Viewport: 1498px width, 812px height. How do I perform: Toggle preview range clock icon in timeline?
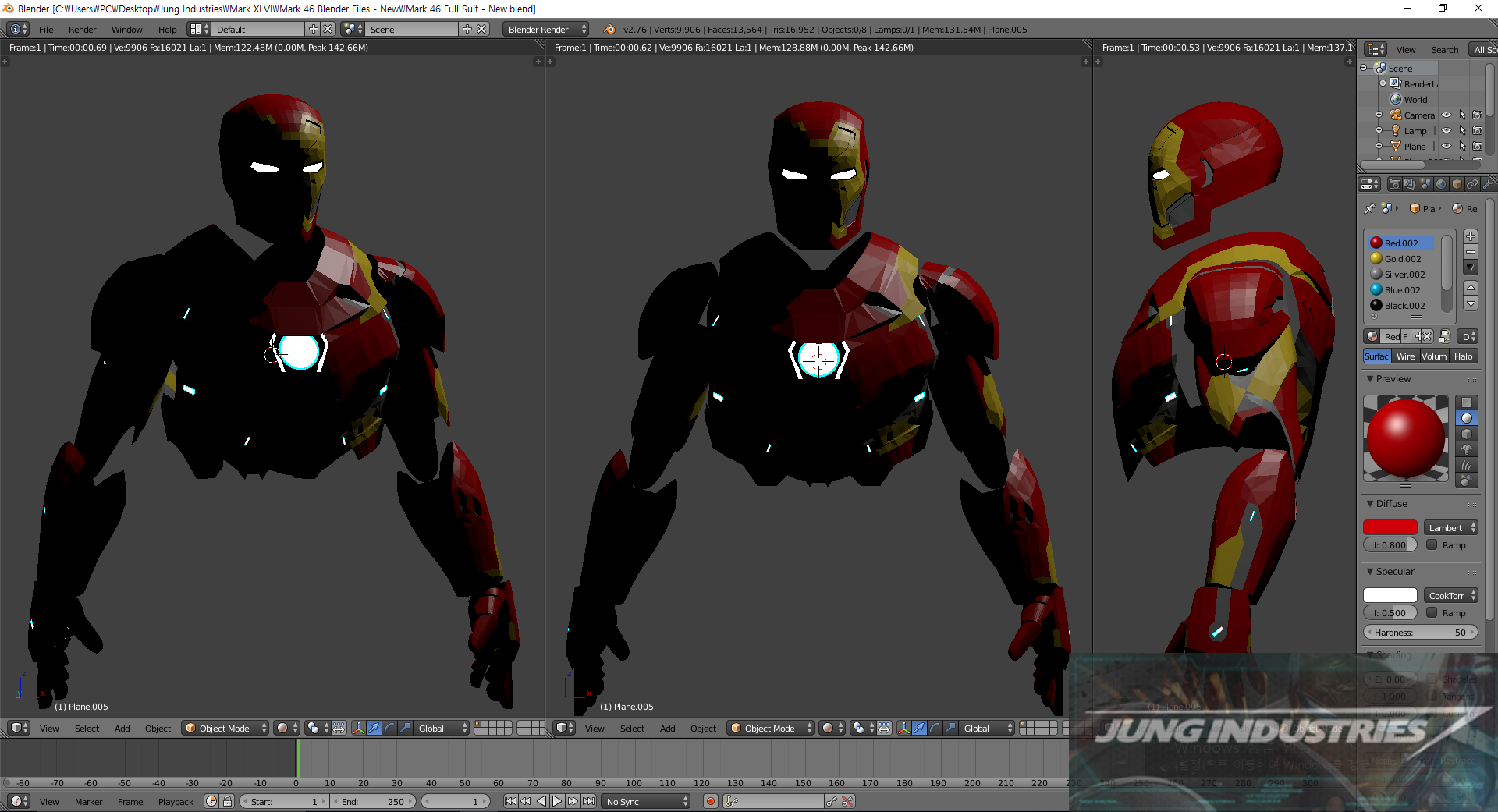(211, 801)
